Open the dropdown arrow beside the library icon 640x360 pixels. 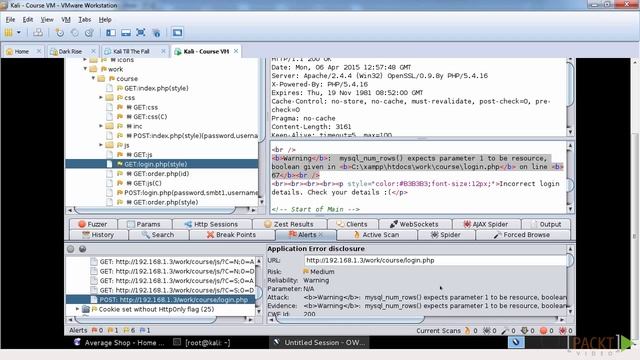click(18, 33)
